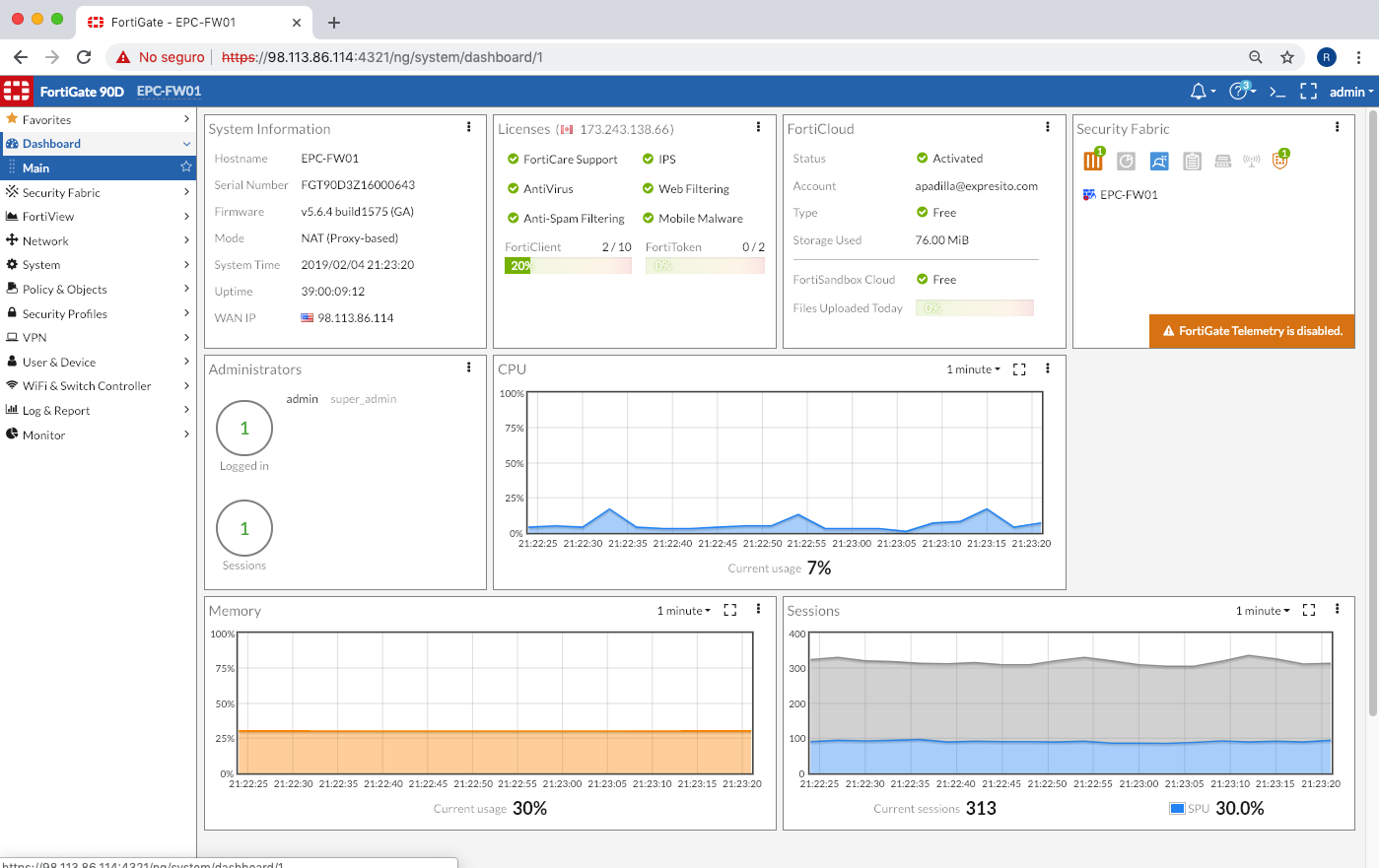
Task: Open Security Fabric widget options menu
Action: pos(1337,127)
